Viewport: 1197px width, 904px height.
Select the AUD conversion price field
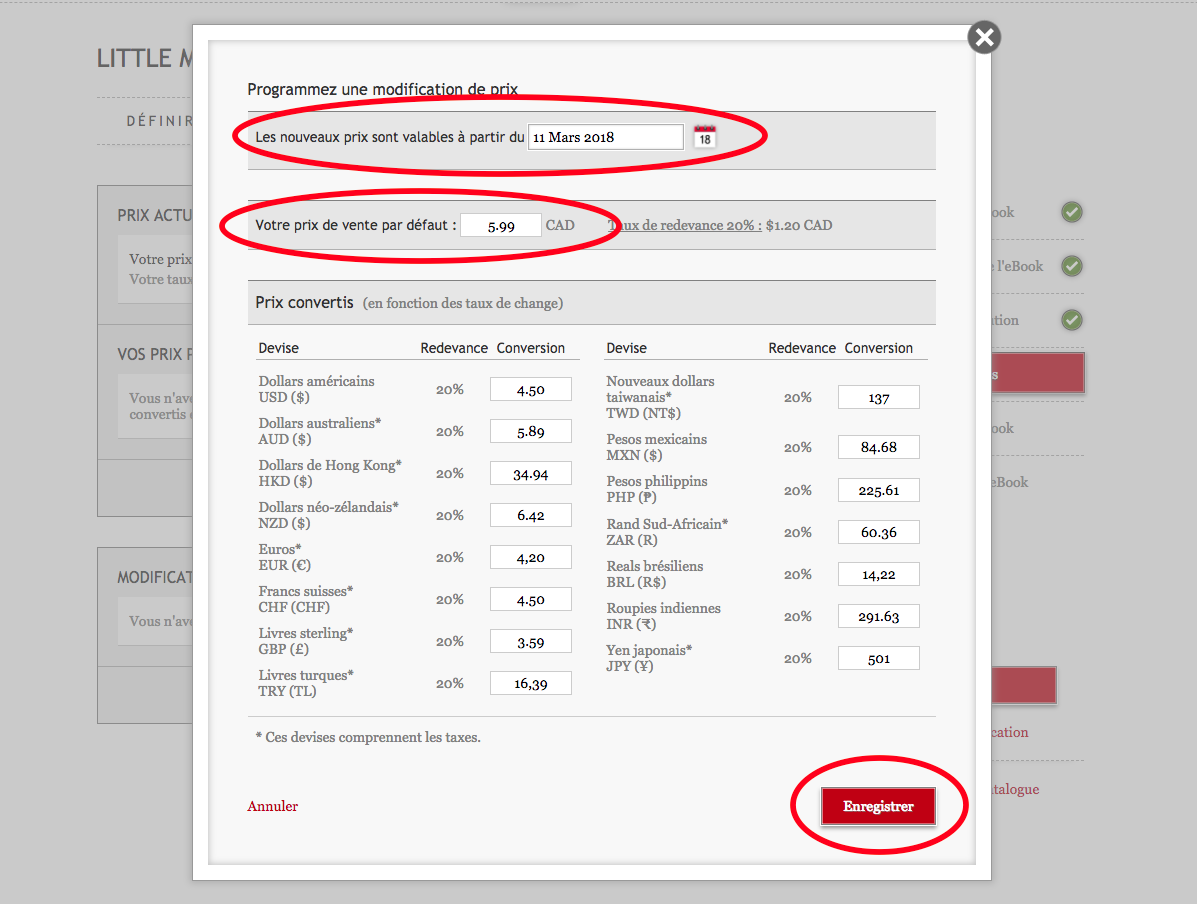pyautogui.click(x=530, y=432)
